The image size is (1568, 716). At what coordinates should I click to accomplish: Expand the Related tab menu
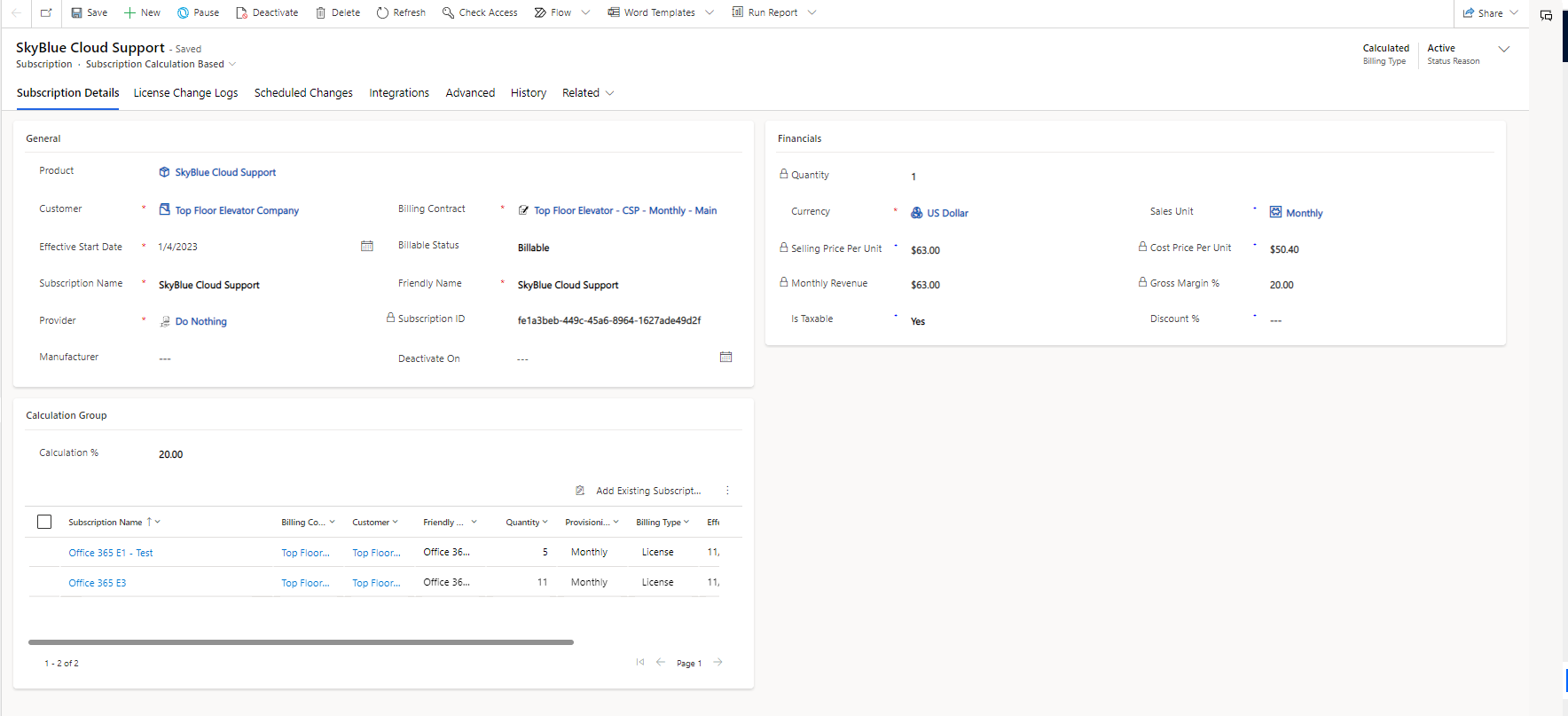tap(588, 93)
